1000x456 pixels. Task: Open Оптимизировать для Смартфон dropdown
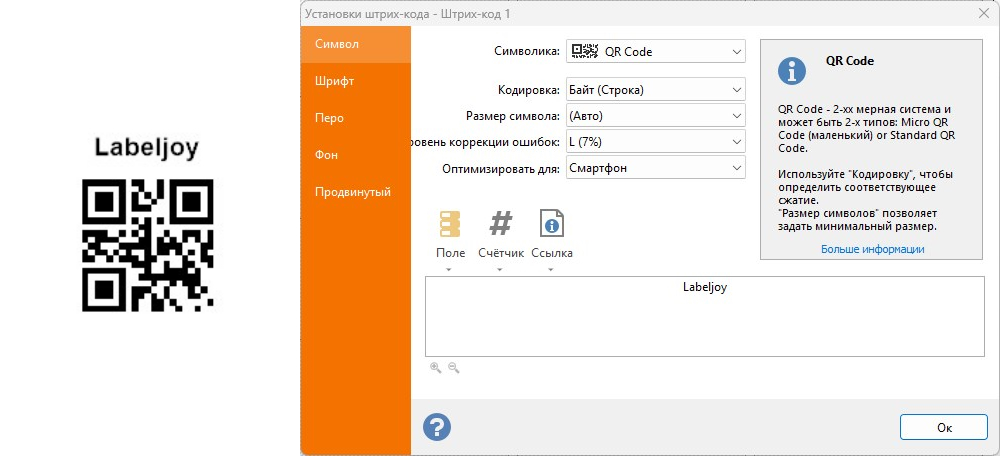coord(656,168)
